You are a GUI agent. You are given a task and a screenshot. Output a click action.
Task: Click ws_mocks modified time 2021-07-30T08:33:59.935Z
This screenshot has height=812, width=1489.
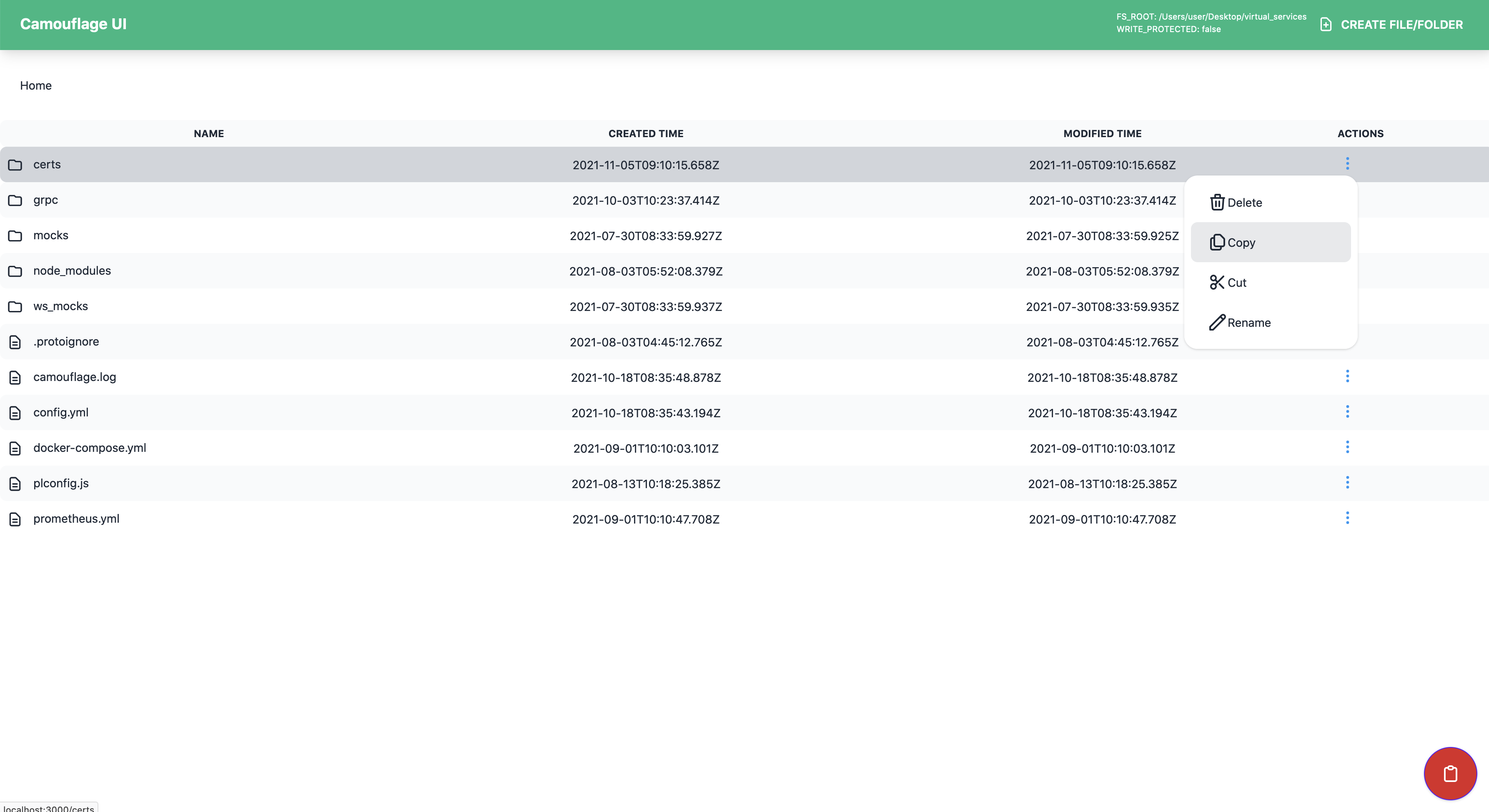coord(1102,307)
